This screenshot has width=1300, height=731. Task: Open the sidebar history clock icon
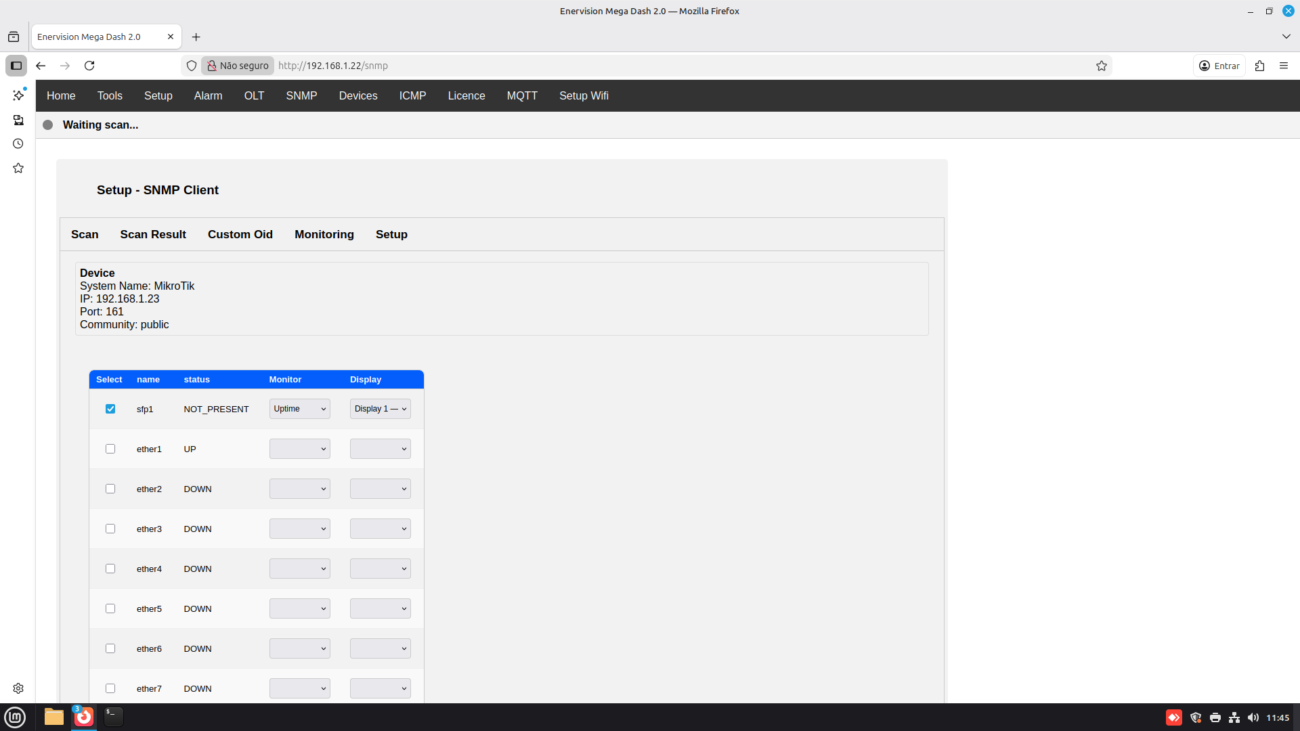(18, 144)
